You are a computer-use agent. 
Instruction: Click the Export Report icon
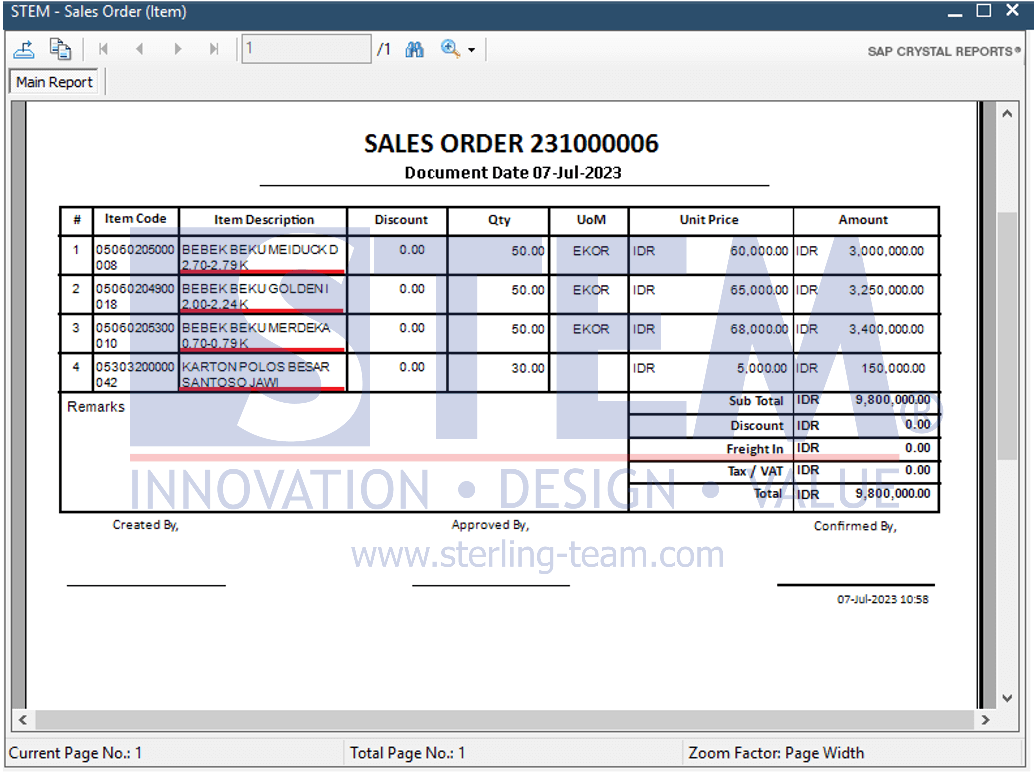point(24,49)
